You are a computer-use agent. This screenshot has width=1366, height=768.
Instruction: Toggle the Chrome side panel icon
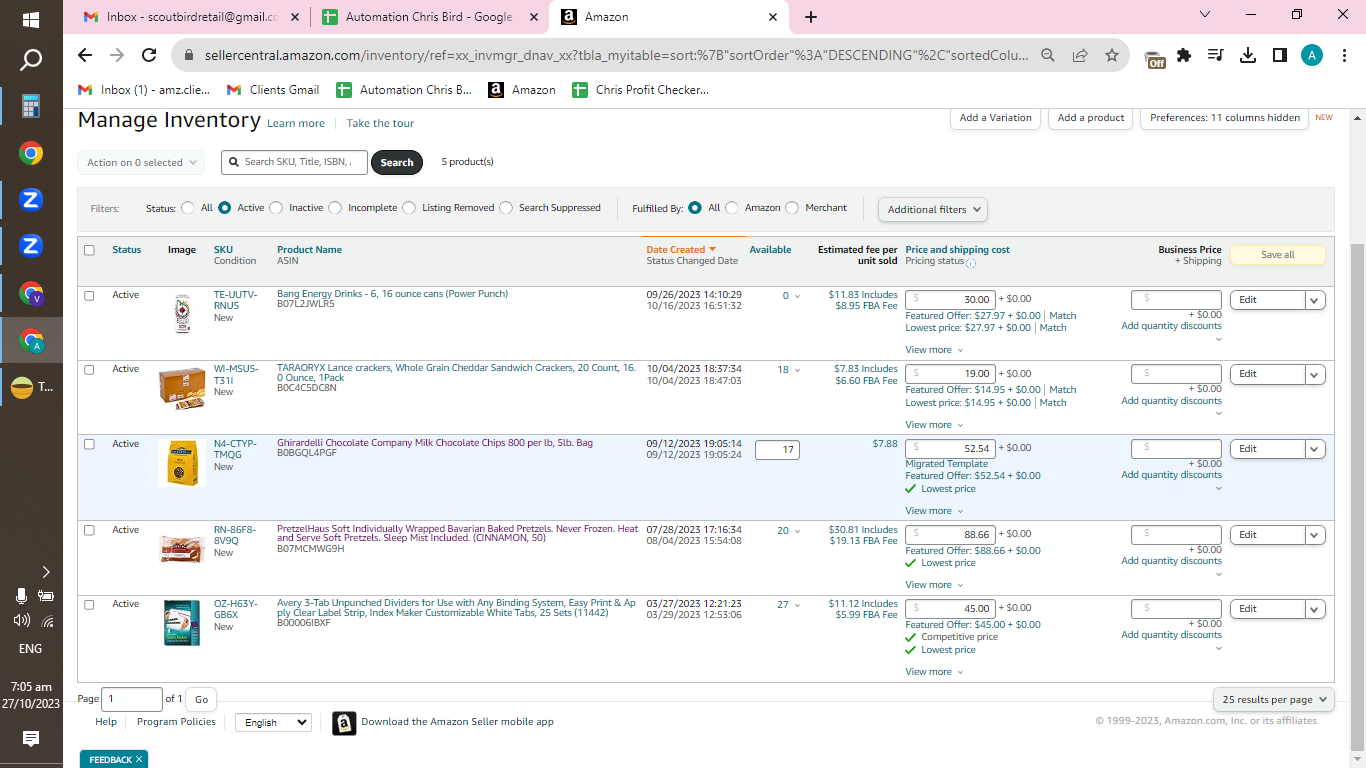click(1280, 56)
